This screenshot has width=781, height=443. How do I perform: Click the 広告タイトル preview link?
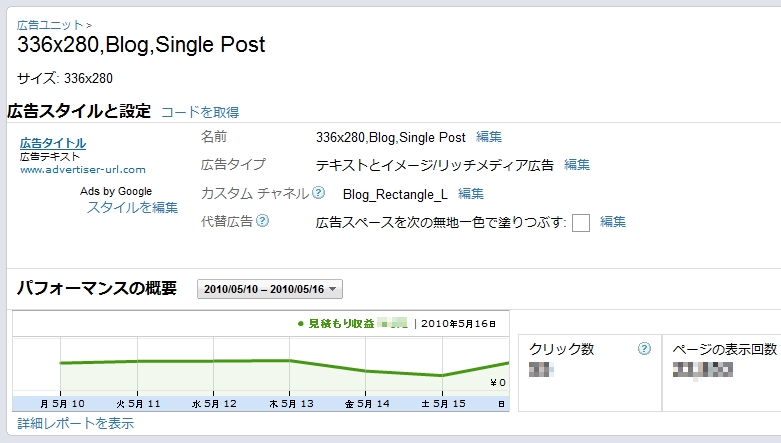click(x=53, y=143)
